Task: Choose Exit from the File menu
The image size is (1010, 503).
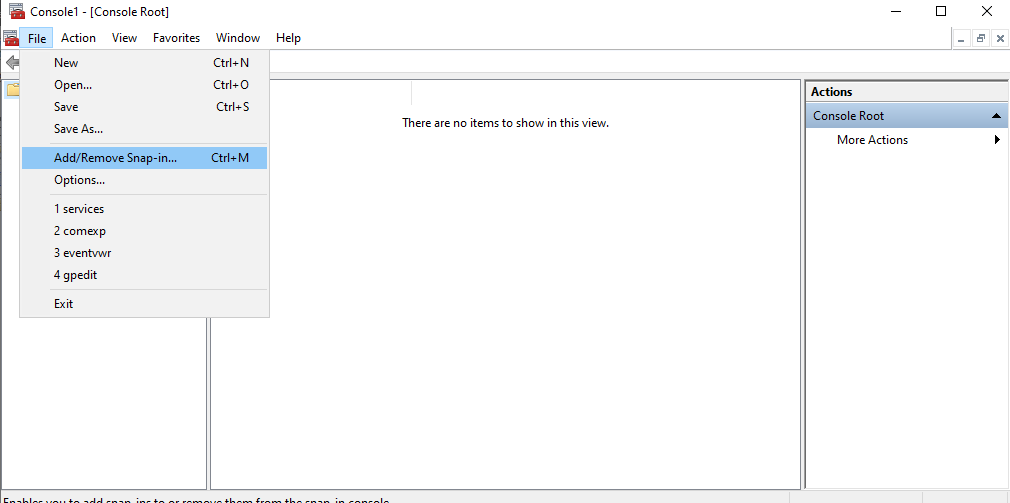Action: (144, 303)
